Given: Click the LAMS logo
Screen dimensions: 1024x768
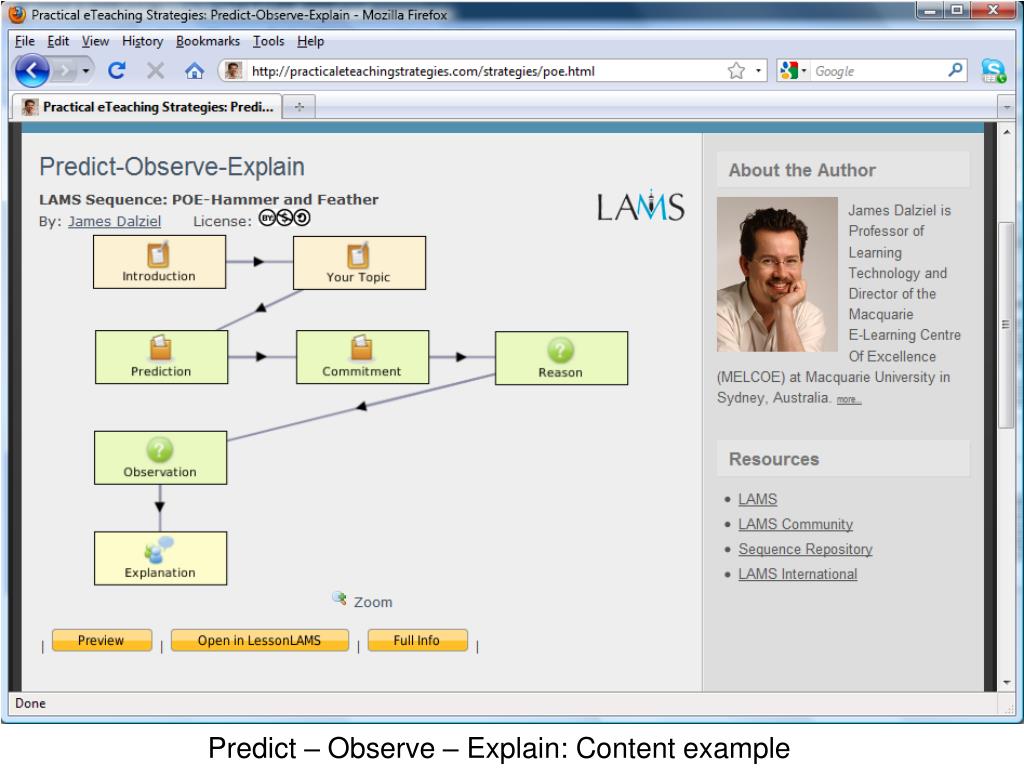Looking at the screenshot, I should point(640,206).
